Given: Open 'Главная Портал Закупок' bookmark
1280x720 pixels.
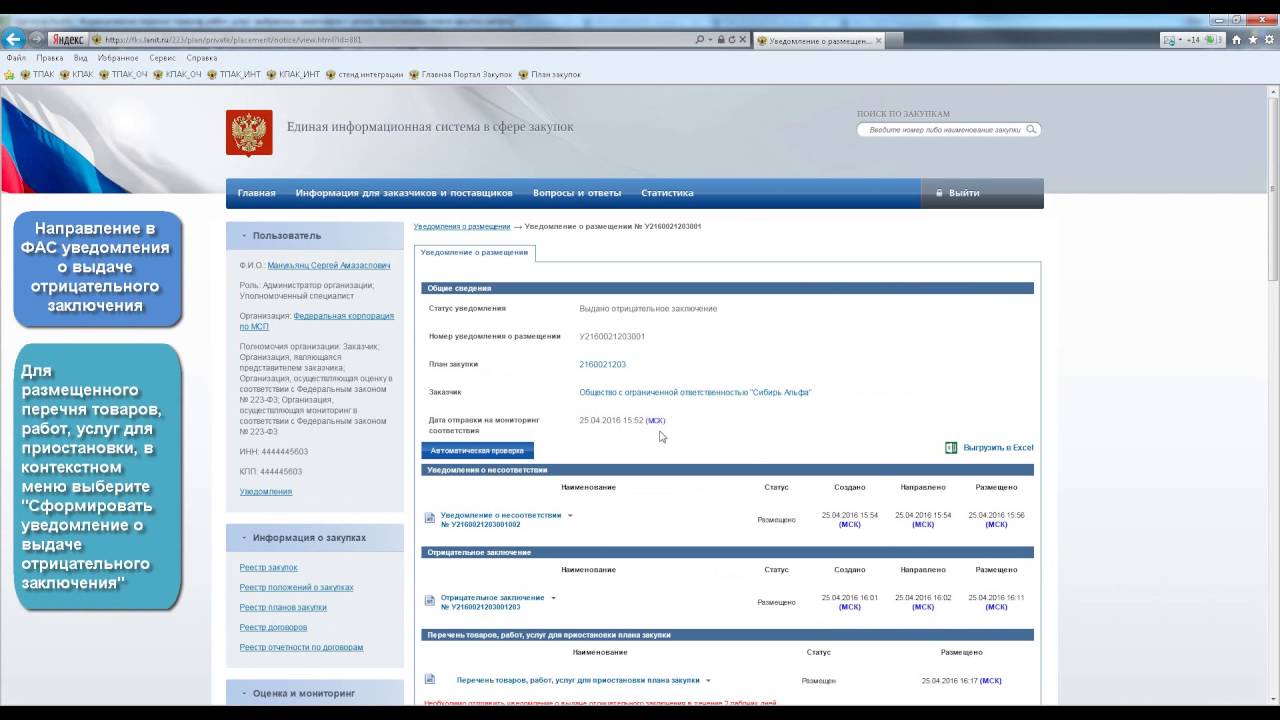Looking at the screenshot, I should (x=461, y=74).
